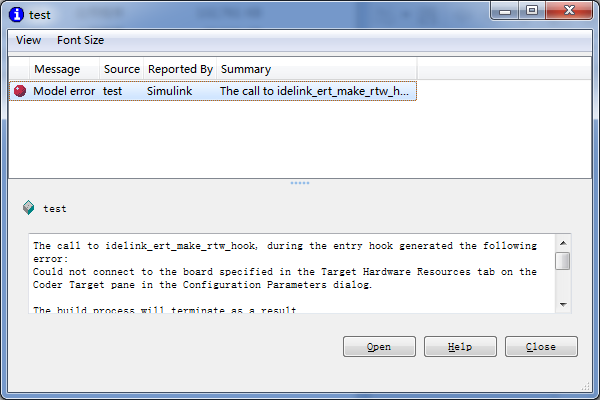Click the Summary column header

pos(246,69)
